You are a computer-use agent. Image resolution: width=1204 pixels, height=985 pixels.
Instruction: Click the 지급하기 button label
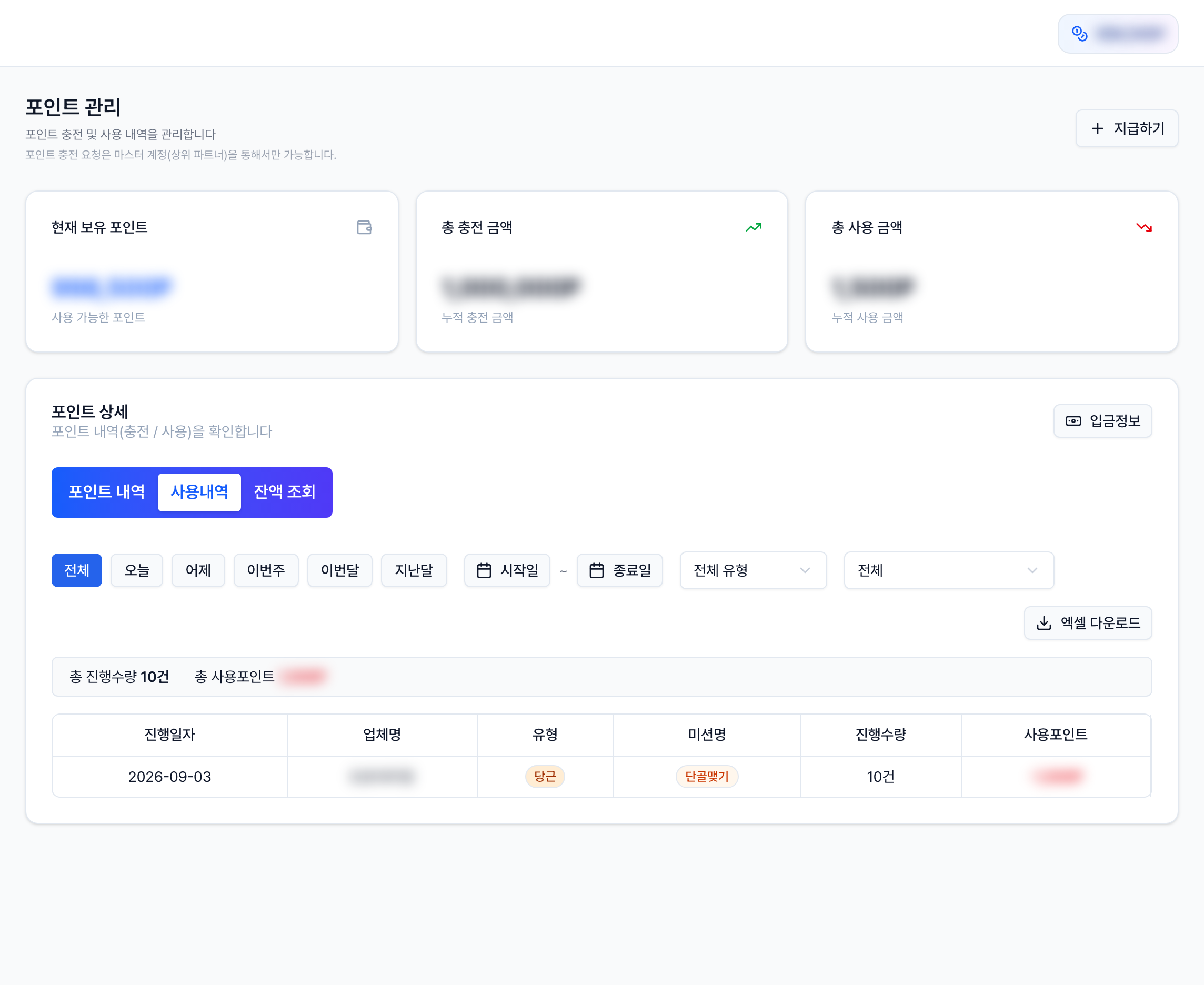click(x=1139, y=129)
